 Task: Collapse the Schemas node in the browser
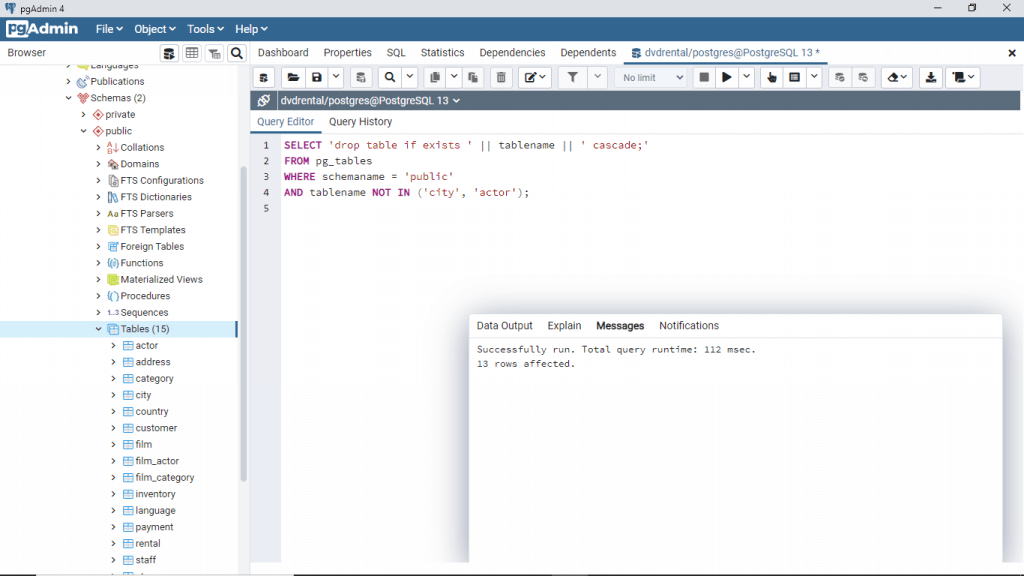click(67, 98)
